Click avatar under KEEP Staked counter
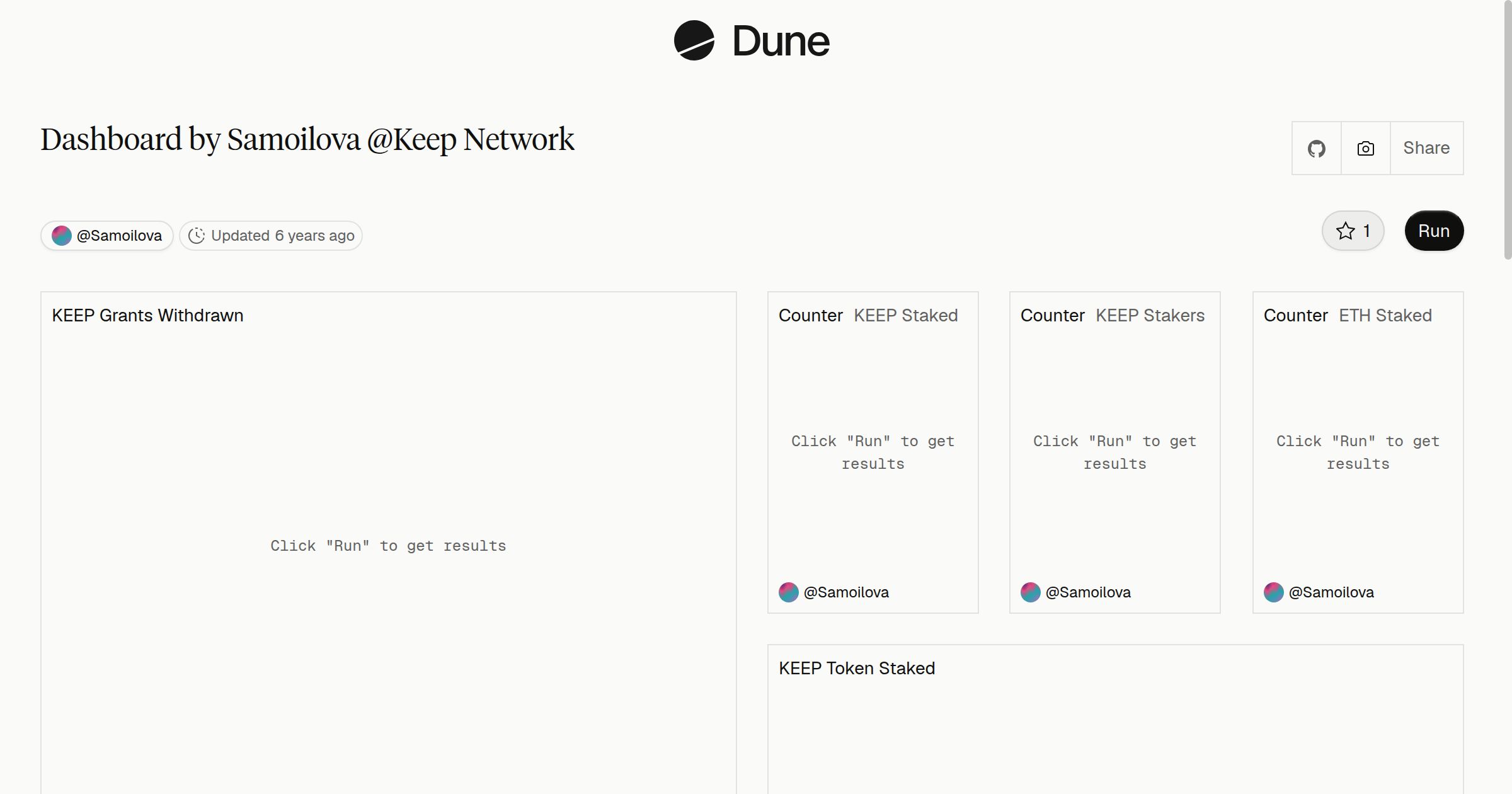 pyautogui.click(x=789, y=592)
